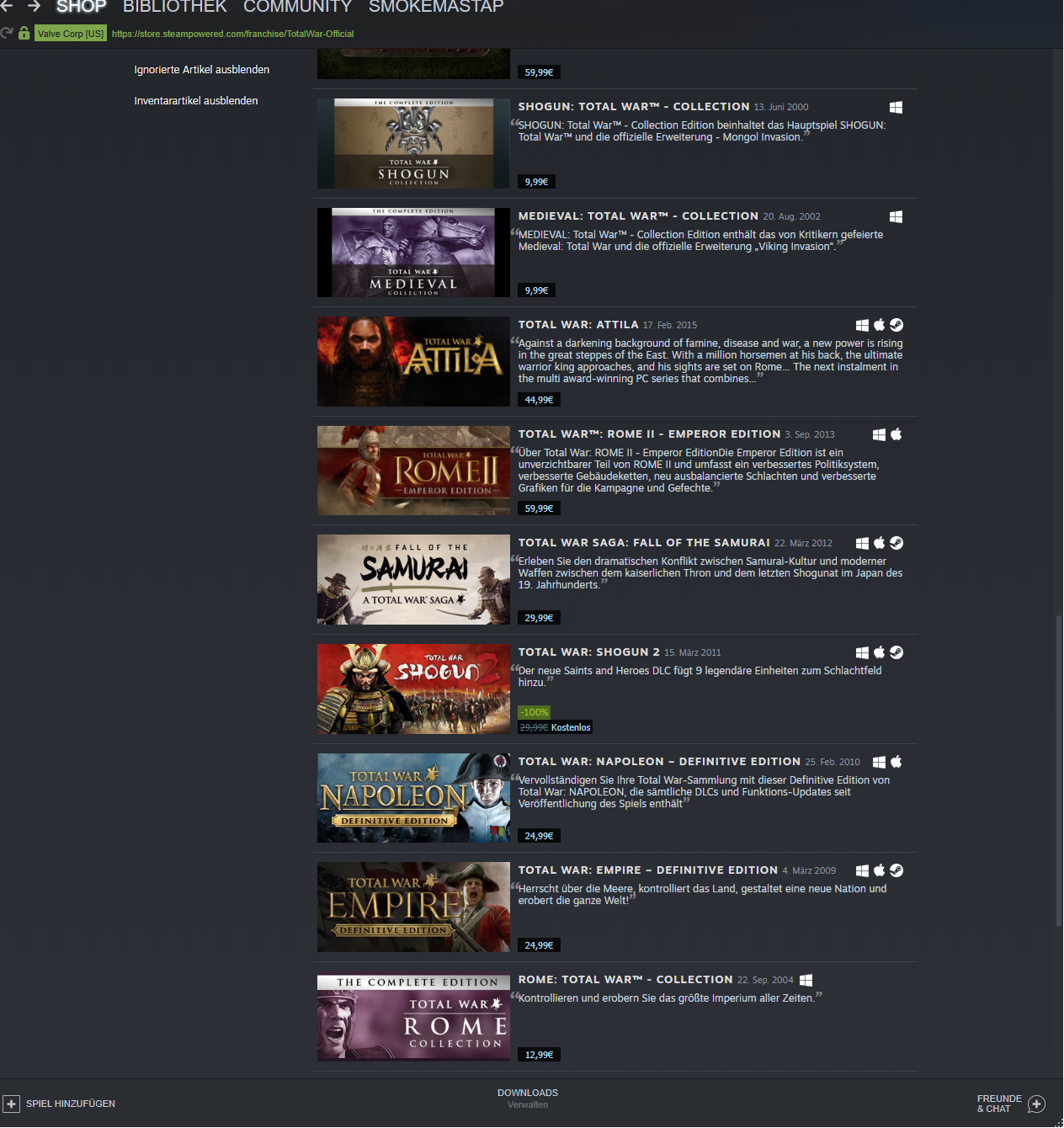The width and height of the screenshot is (1064, 1128).
Task: Click Windows icon on Rome II row
Action: (879, 434)
